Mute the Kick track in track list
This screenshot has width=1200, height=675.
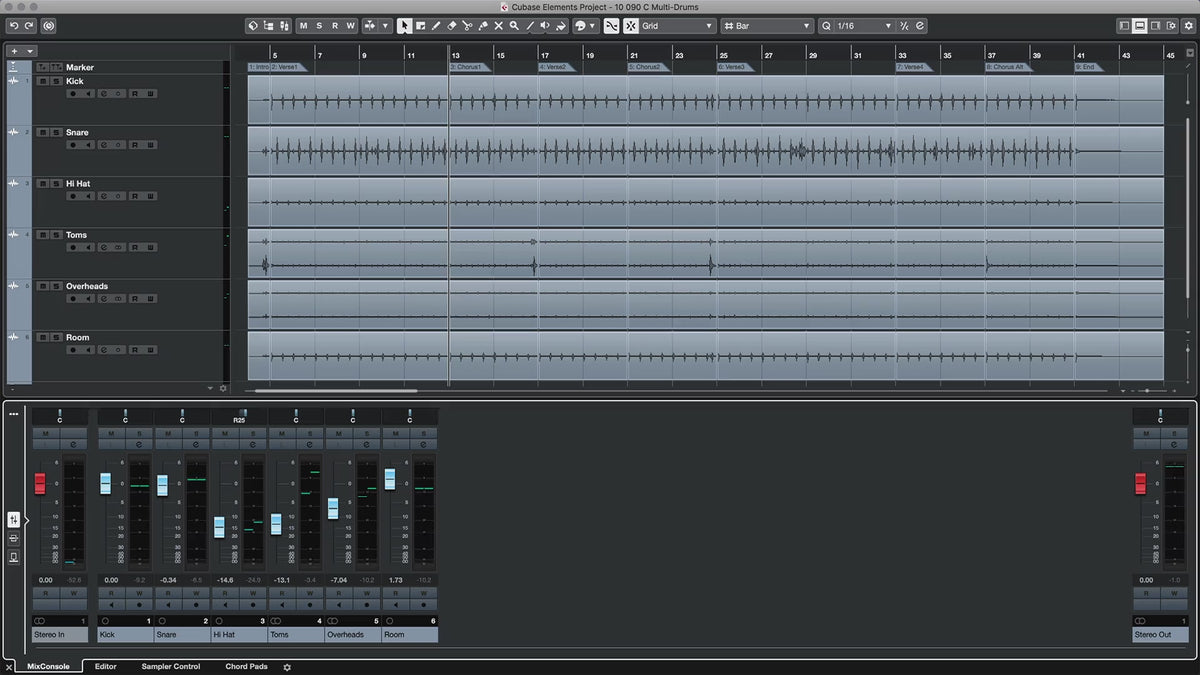[42, 81]
